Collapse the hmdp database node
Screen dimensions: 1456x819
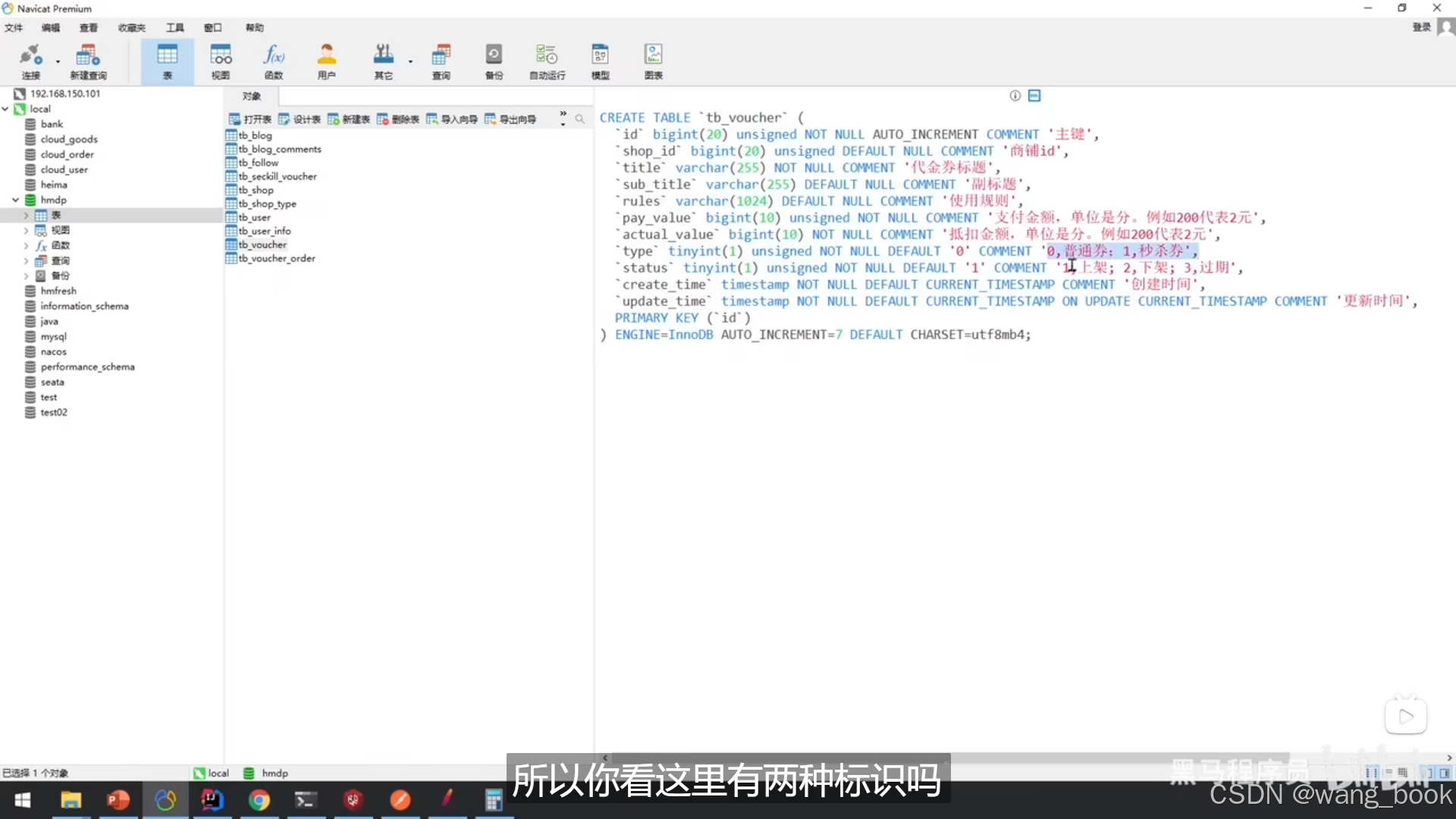tap(15, 200)
